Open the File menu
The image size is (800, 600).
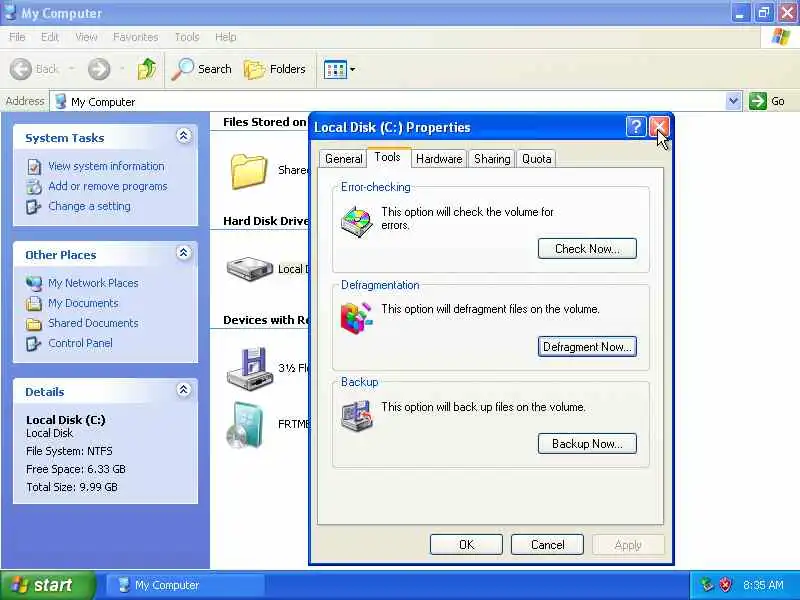[17, 37]
